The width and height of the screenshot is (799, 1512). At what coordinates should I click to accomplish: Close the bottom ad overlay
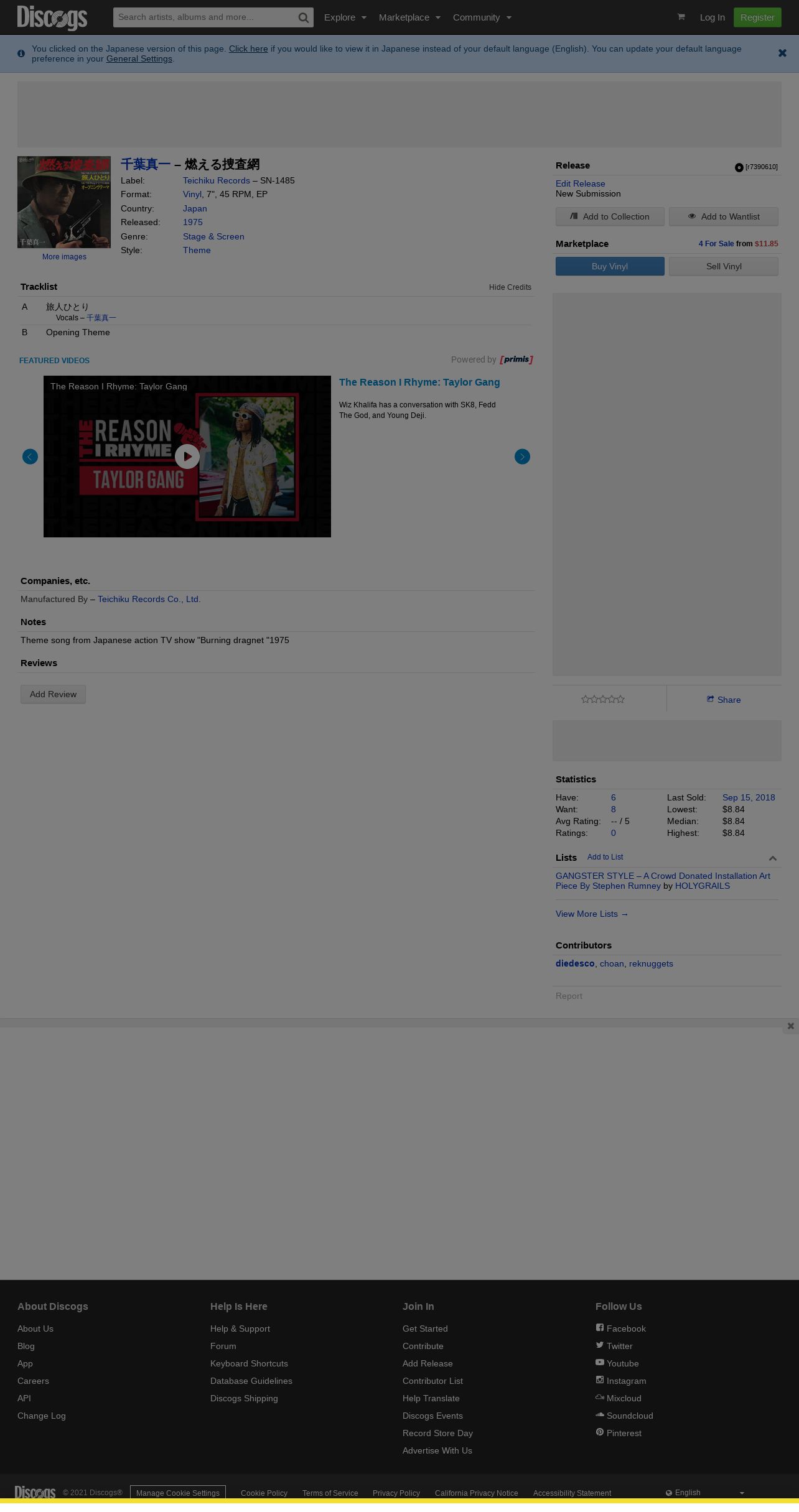[x=790, y=1026]
